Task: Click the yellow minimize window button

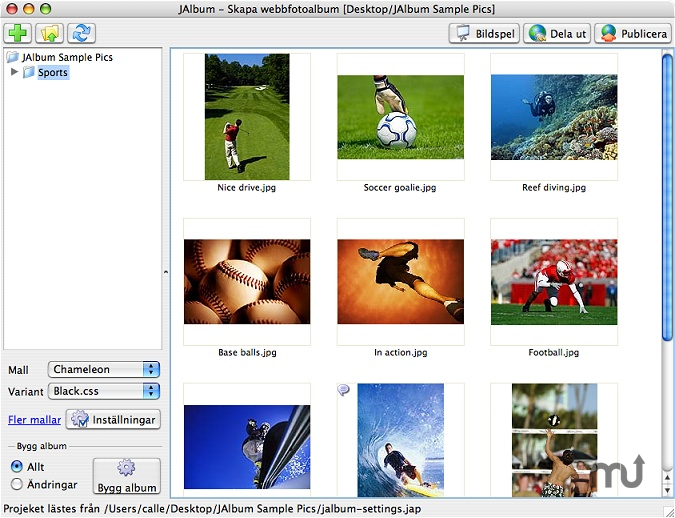Action: [28, 9]
